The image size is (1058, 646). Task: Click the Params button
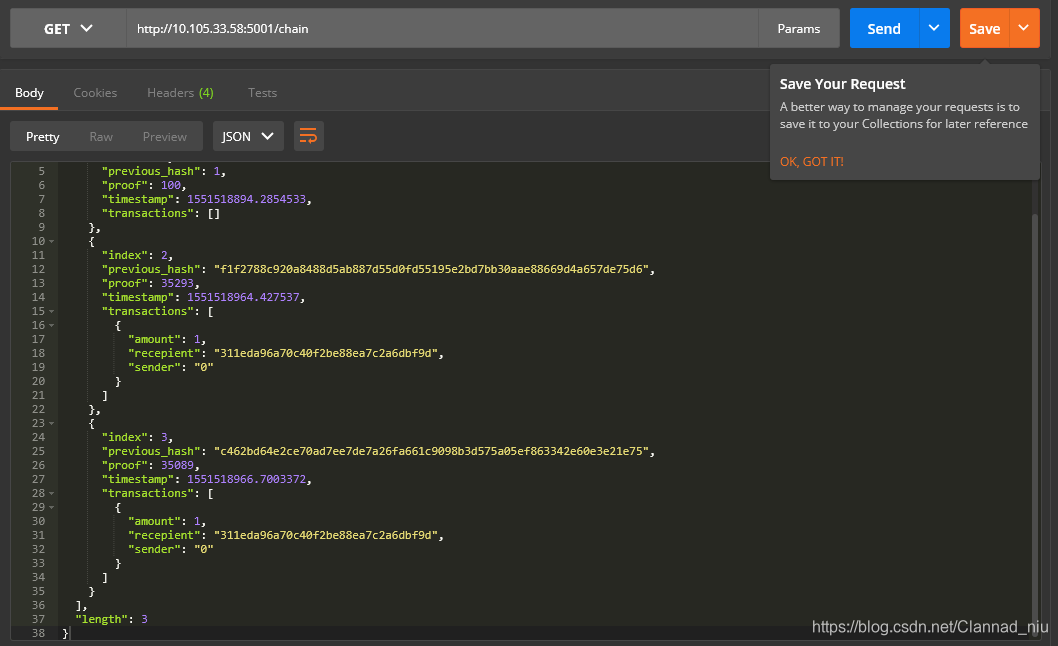(x=799, y=28)
